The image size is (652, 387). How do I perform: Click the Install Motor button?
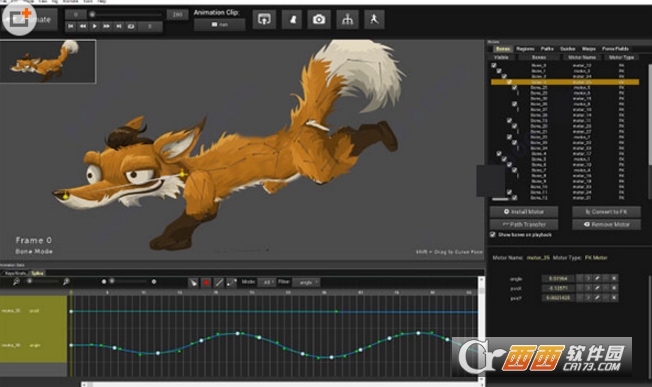[524, 212]
